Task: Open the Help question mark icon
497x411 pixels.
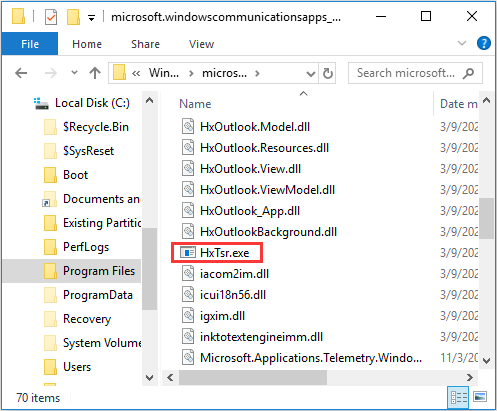Action: [x=484, y=43]
